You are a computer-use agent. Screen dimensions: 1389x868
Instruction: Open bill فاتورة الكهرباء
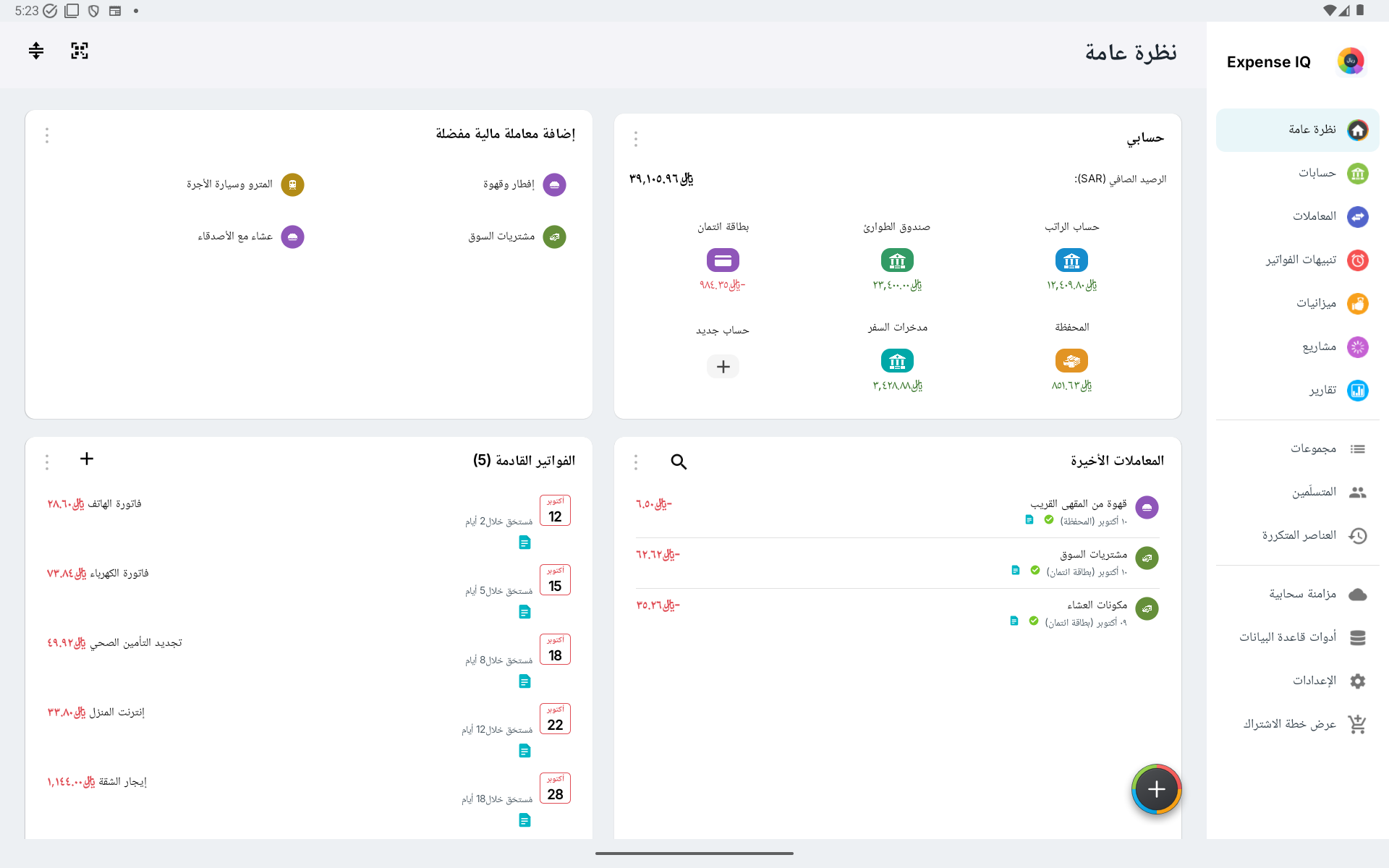[309, 592]
